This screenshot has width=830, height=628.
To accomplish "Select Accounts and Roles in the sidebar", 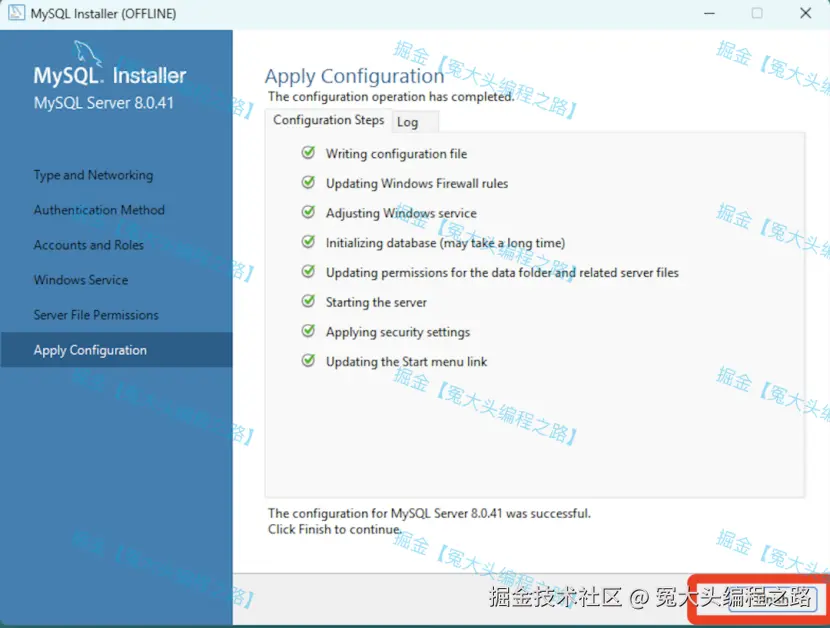I will 88,245.
